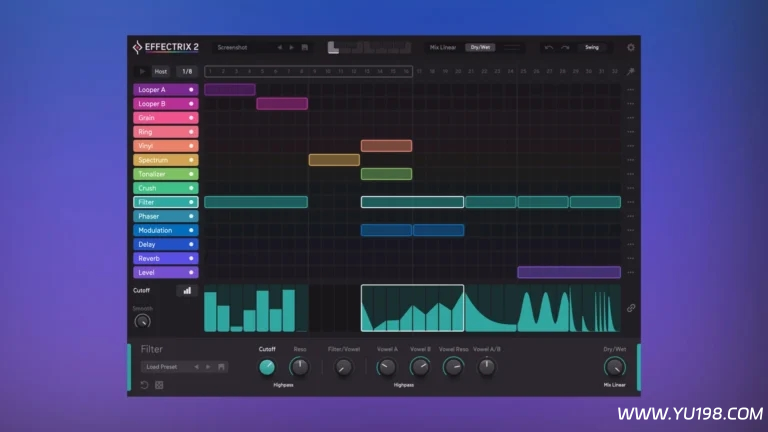Click the Vowel Reso knob
Viewport: 768px width, 432px height.
(453, 367)
